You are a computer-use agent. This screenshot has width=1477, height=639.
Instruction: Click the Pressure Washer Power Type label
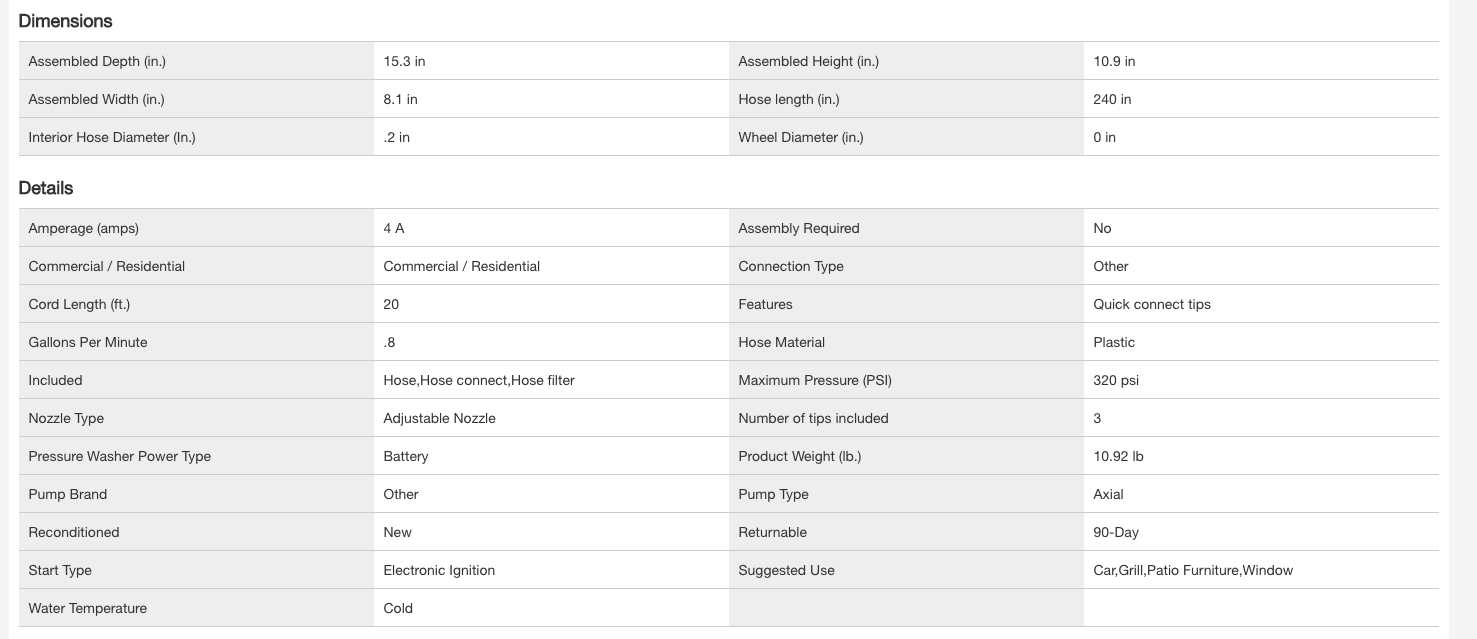(120, 456)
